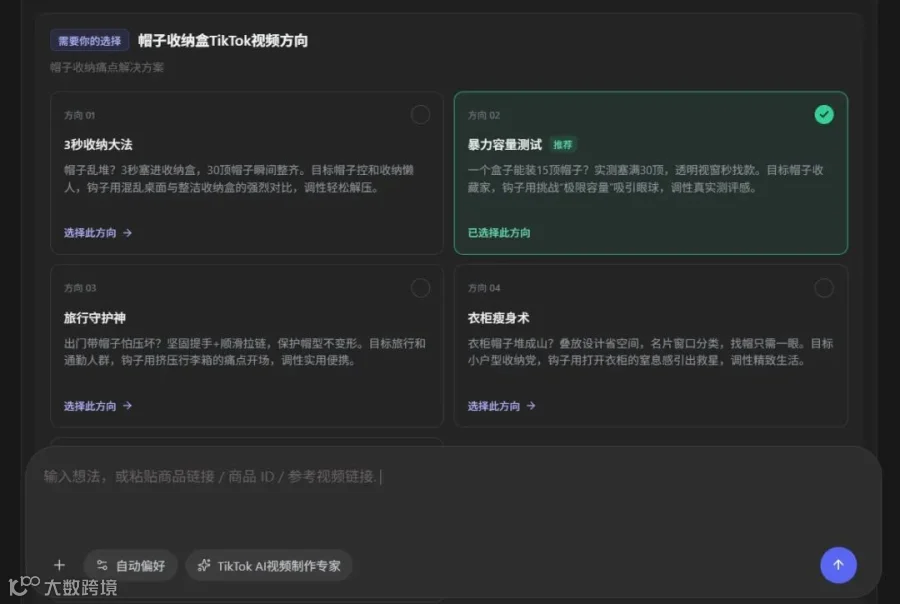Image resolution: width=900 pixels, height=604 pixels.
Task: Click 选择此方向 link under 衣柜瘦身术
Action: [x=501, y=406]
